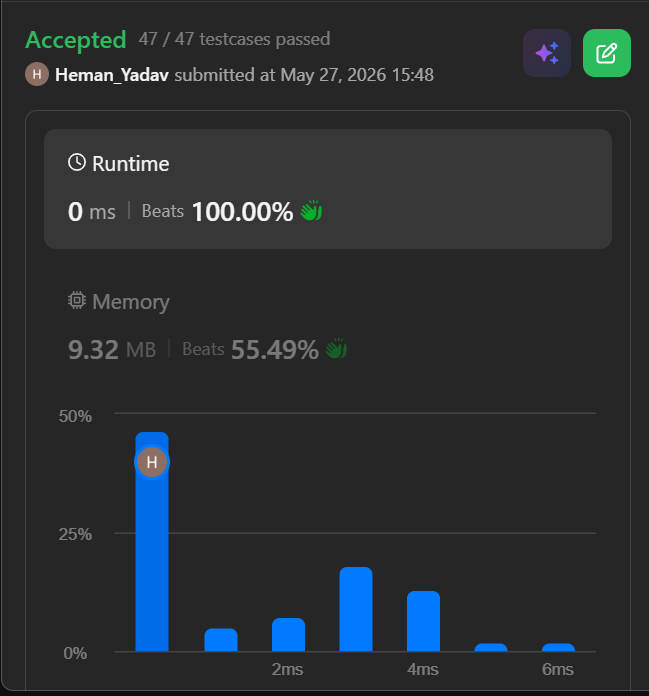Select the chart bar above 6ms
The image size is (649, 696).
tap(558, 647)
